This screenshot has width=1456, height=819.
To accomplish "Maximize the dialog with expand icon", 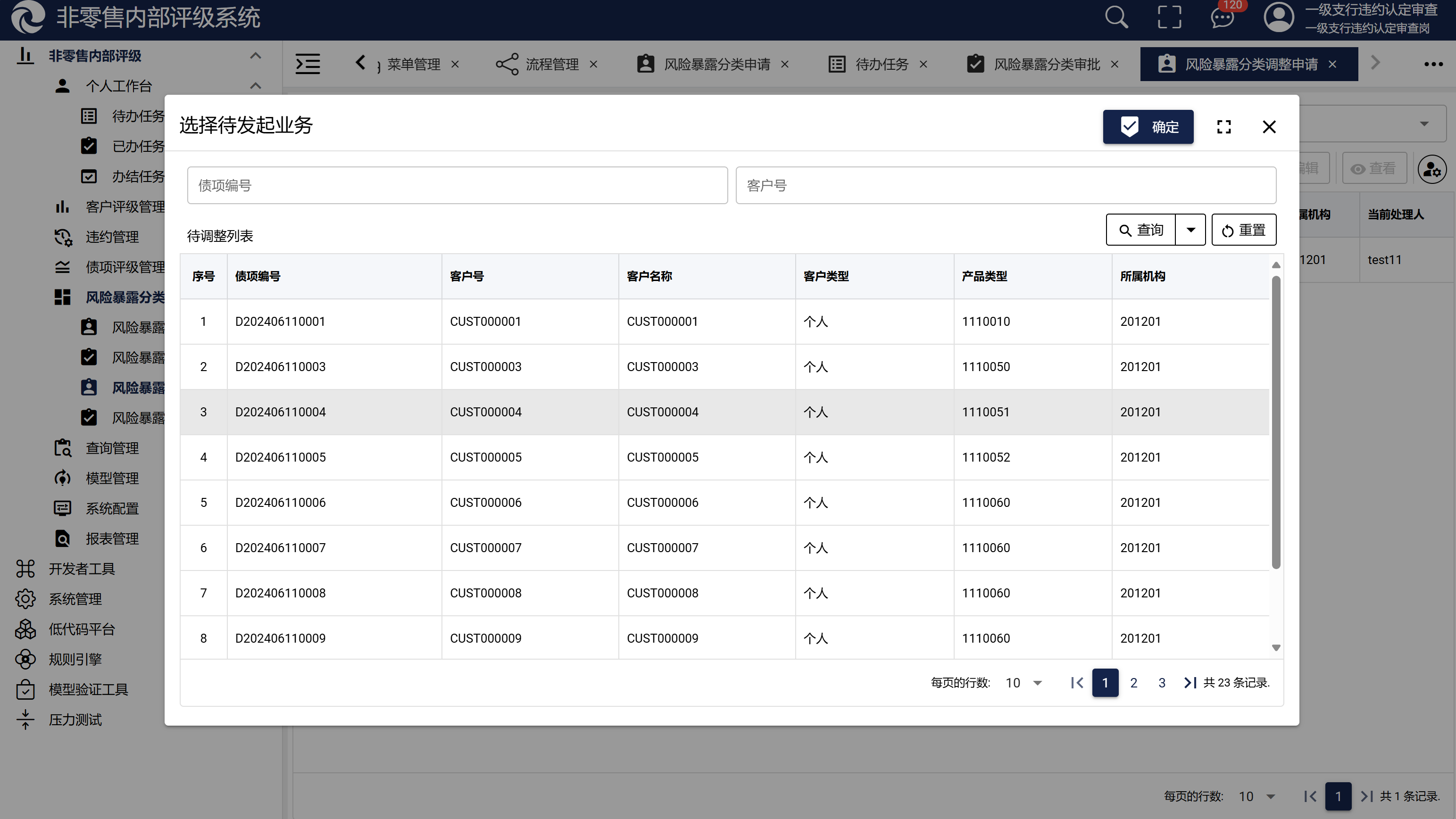I will pyautogui.click(x=1223, y=127).
